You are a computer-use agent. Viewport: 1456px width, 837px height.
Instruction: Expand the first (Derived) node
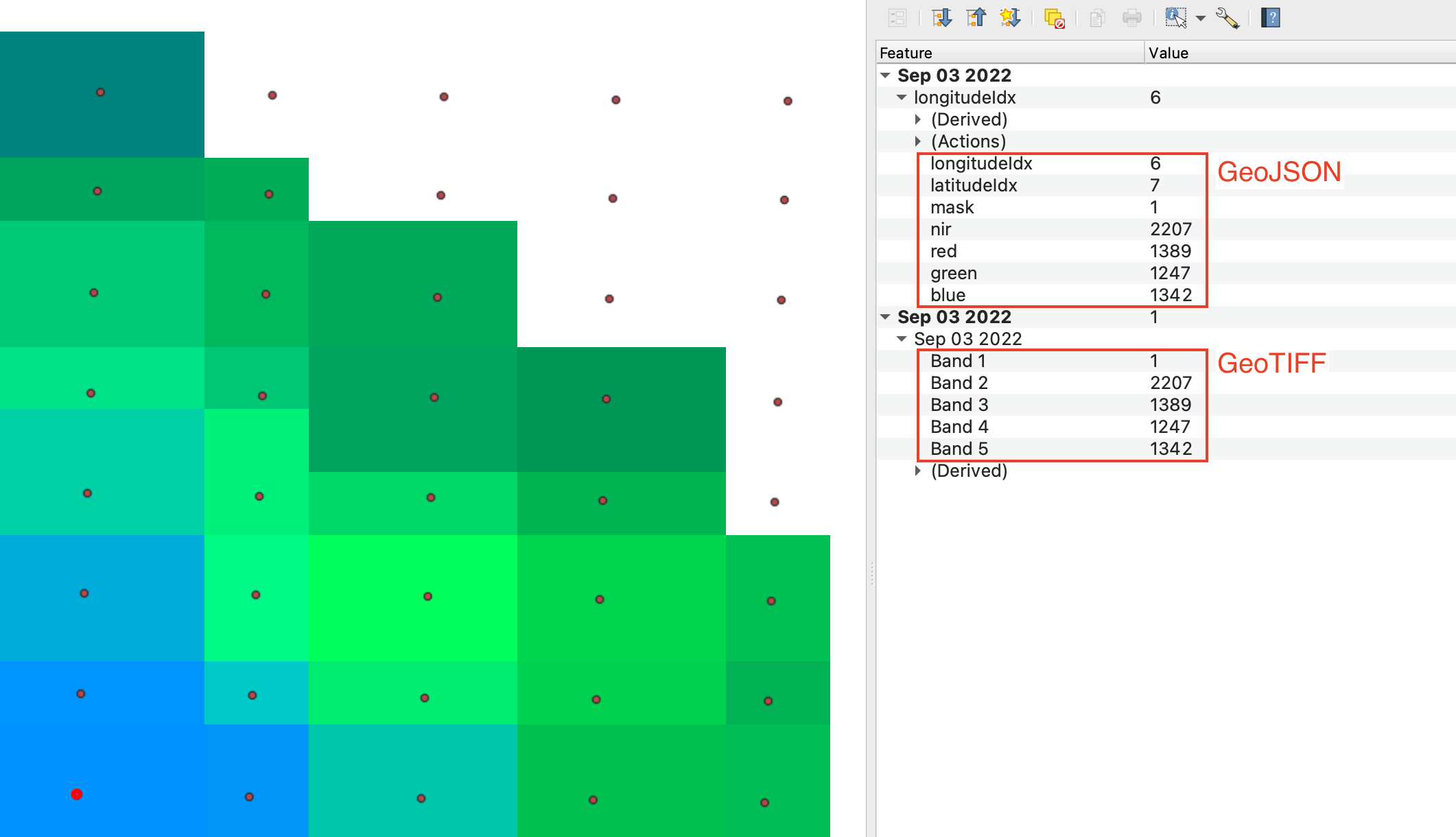pyautogui.click(x=918, y=119)
